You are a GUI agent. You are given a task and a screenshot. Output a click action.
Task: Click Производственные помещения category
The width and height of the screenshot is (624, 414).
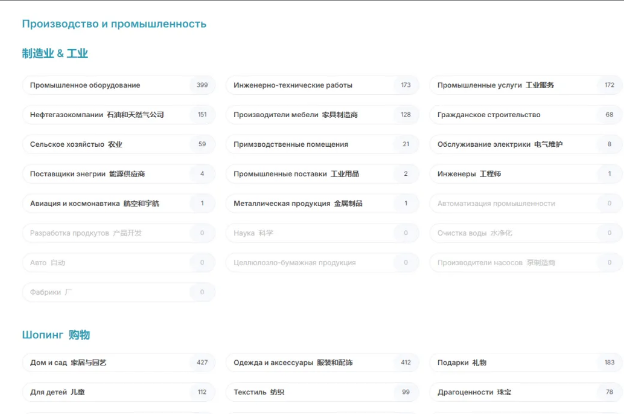[x=321, y=144]
